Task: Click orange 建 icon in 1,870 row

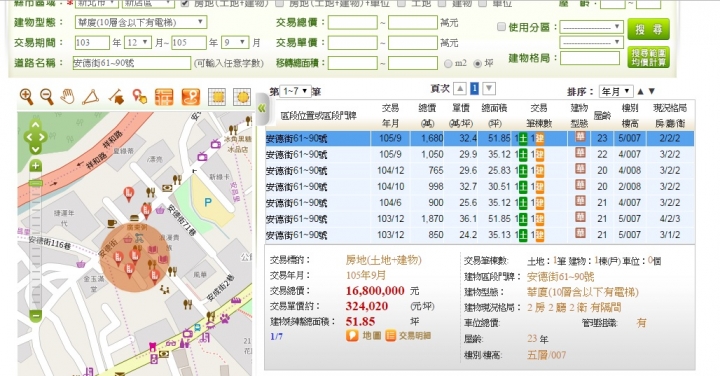Action: 540,219
